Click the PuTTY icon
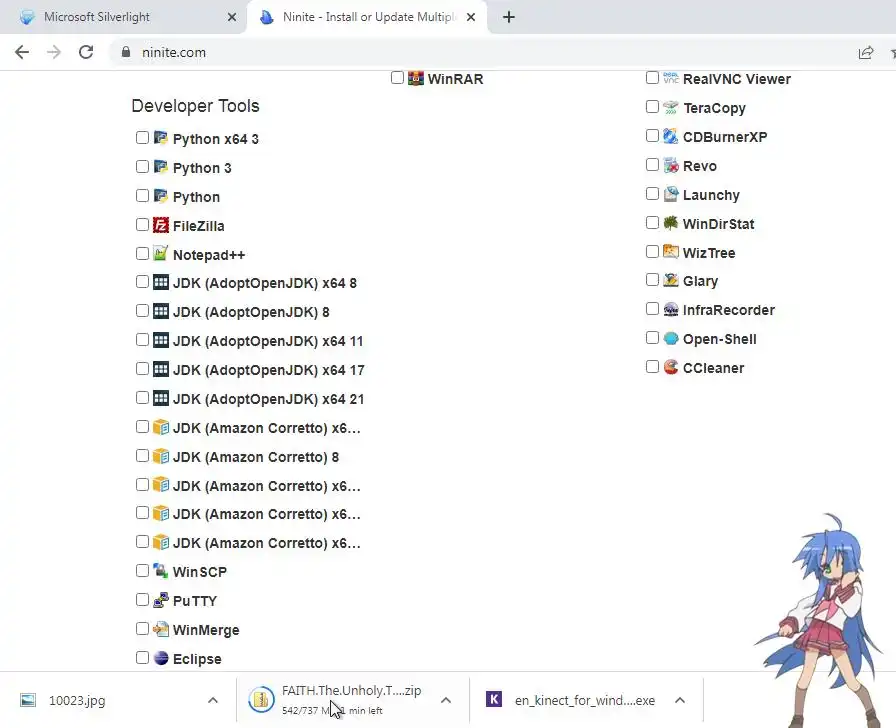This screenshot has height=728, width=896. [x=161, y=600]
